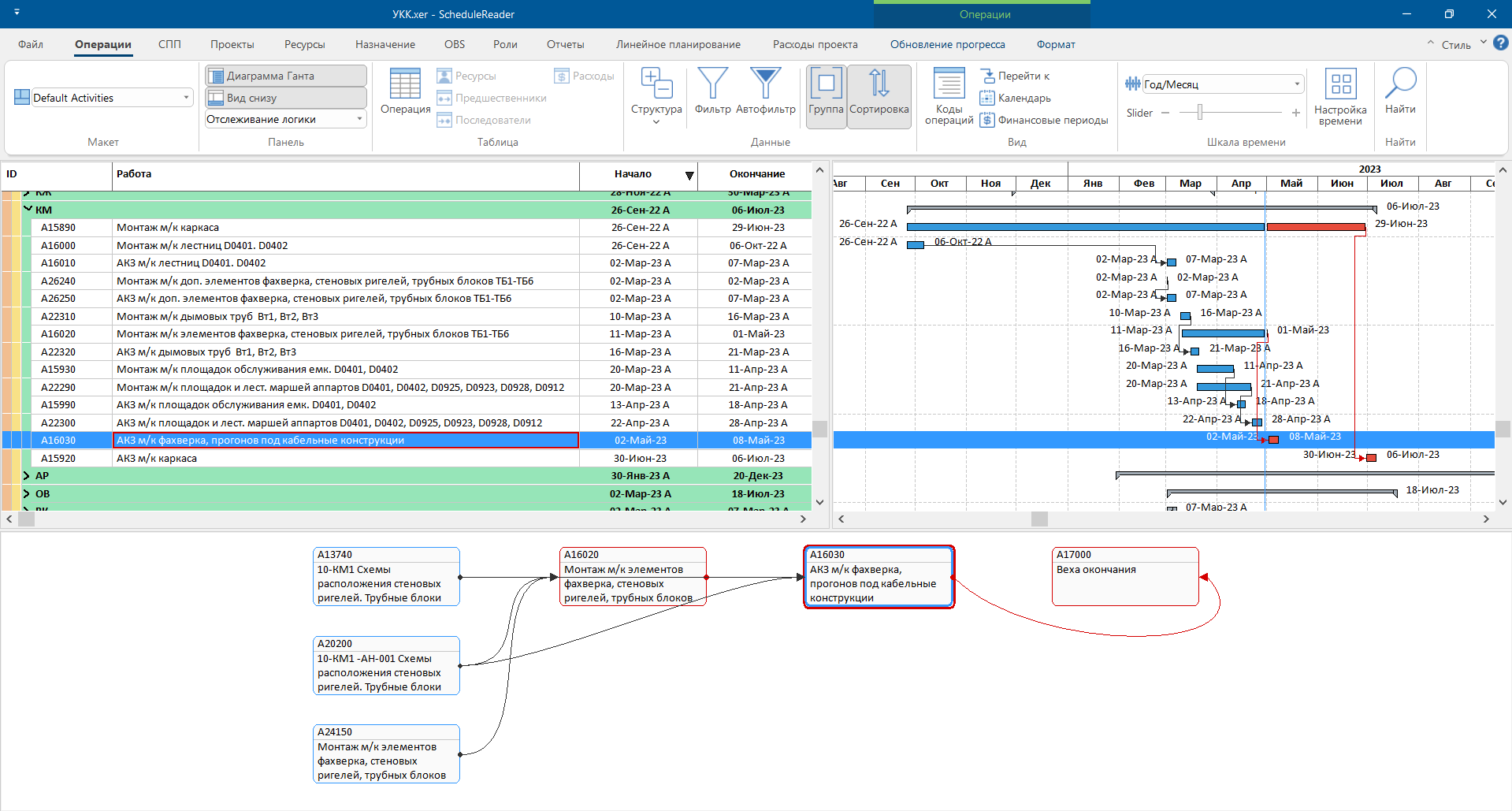Open the Год/Месяц timescale dropdown
1512x811 pixels.
(x=1297, y=84)
